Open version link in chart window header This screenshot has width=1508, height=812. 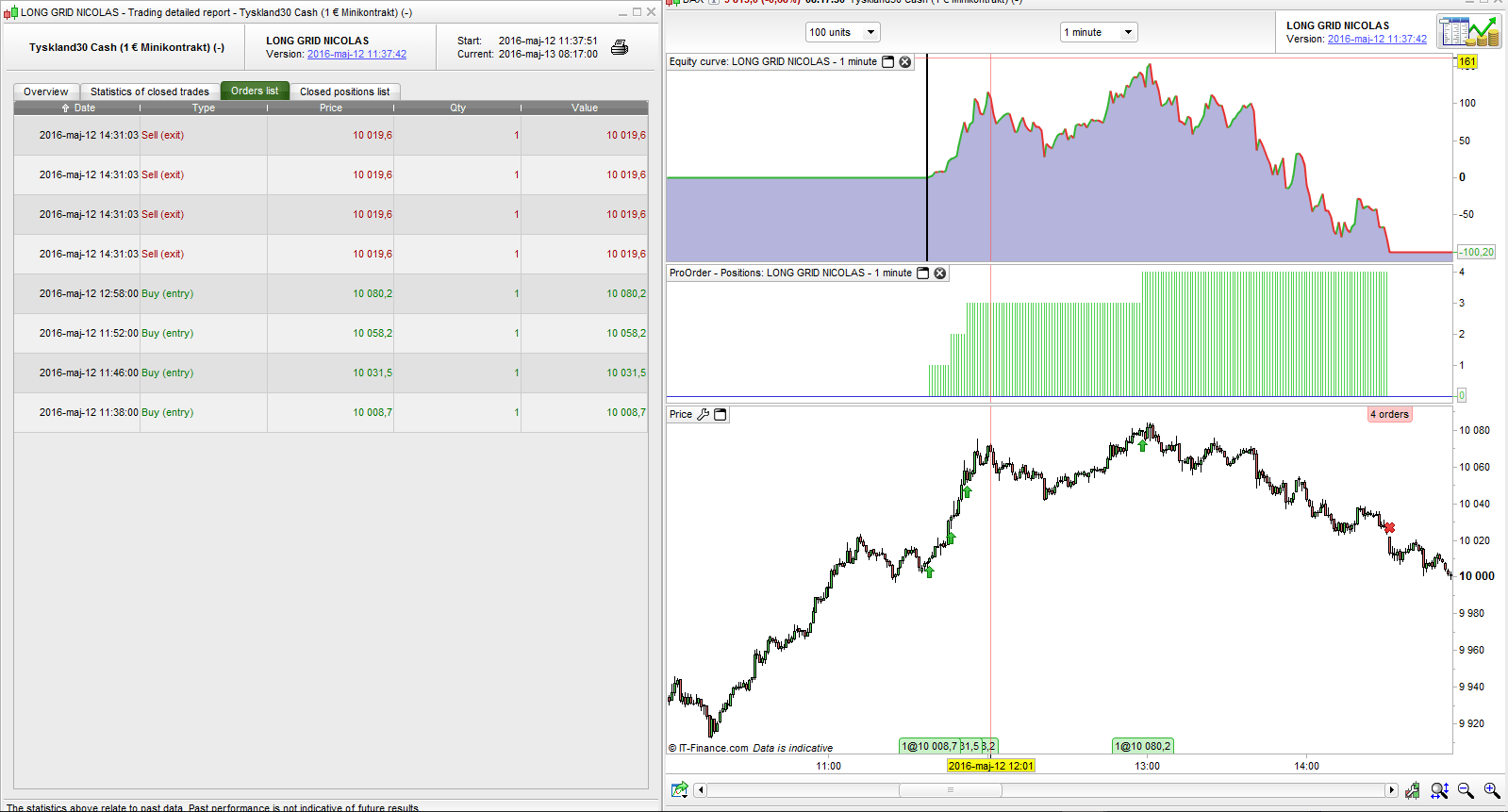click(1377, 40)
